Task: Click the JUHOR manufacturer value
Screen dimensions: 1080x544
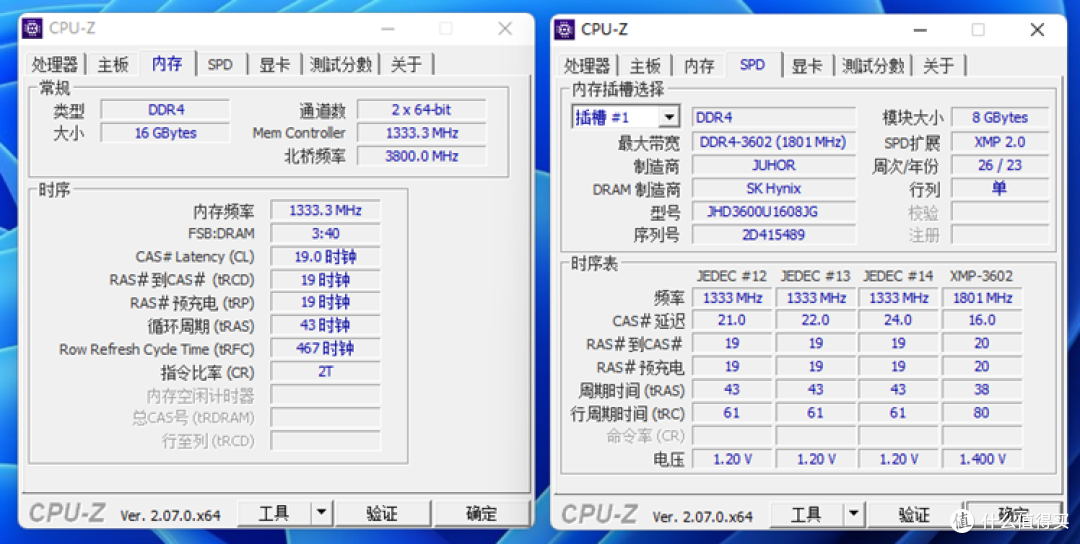Action: click(773, 165)
